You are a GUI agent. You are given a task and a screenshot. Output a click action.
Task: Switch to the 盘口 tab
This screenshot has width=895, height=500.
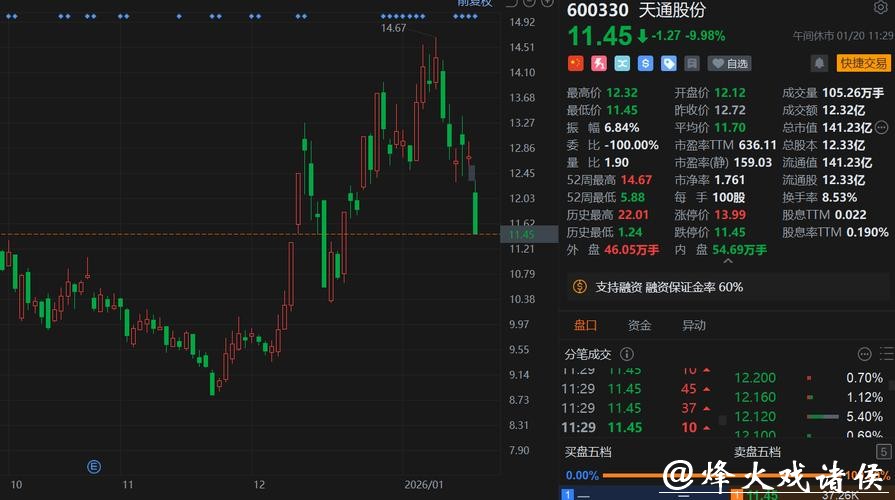coord(585,325)
